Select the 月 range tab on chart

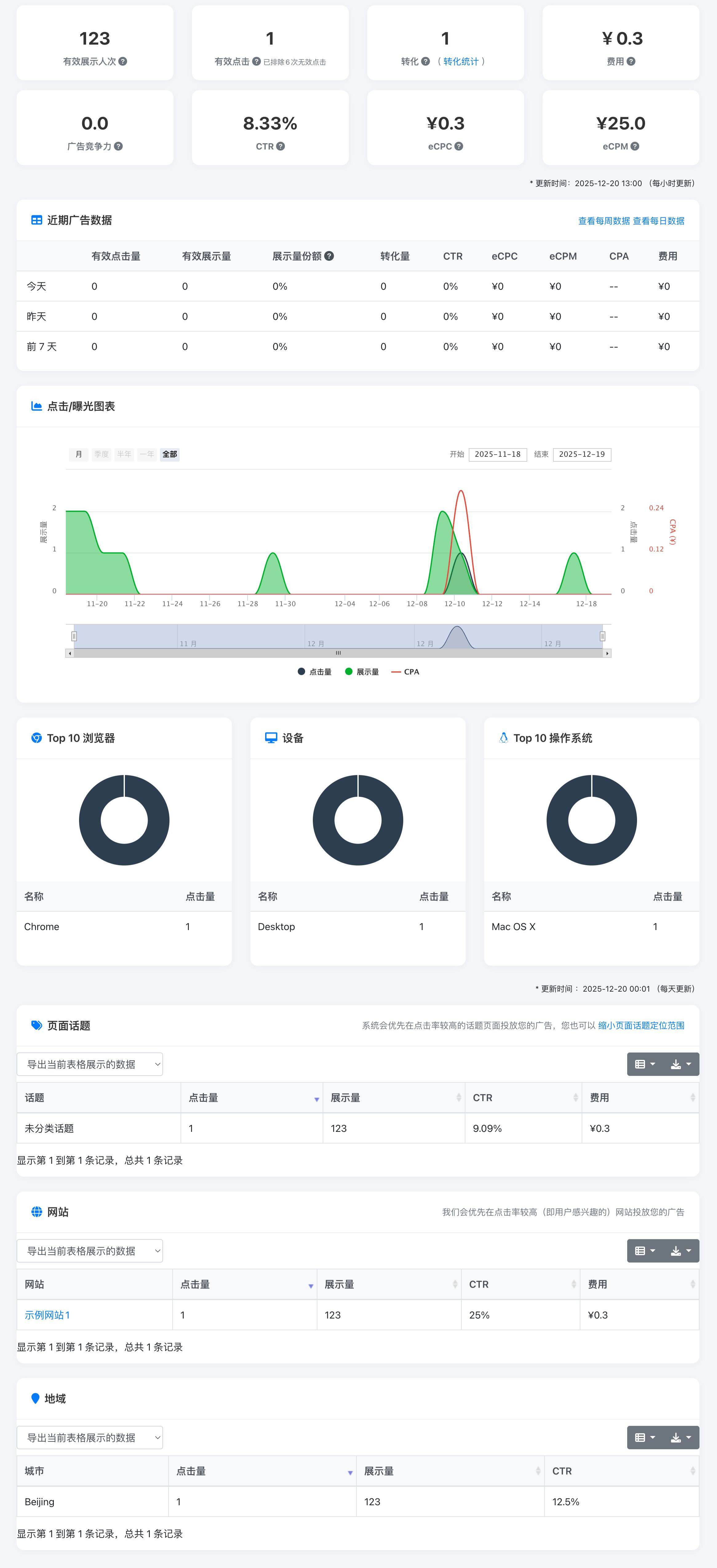click(x=78, y=454)
